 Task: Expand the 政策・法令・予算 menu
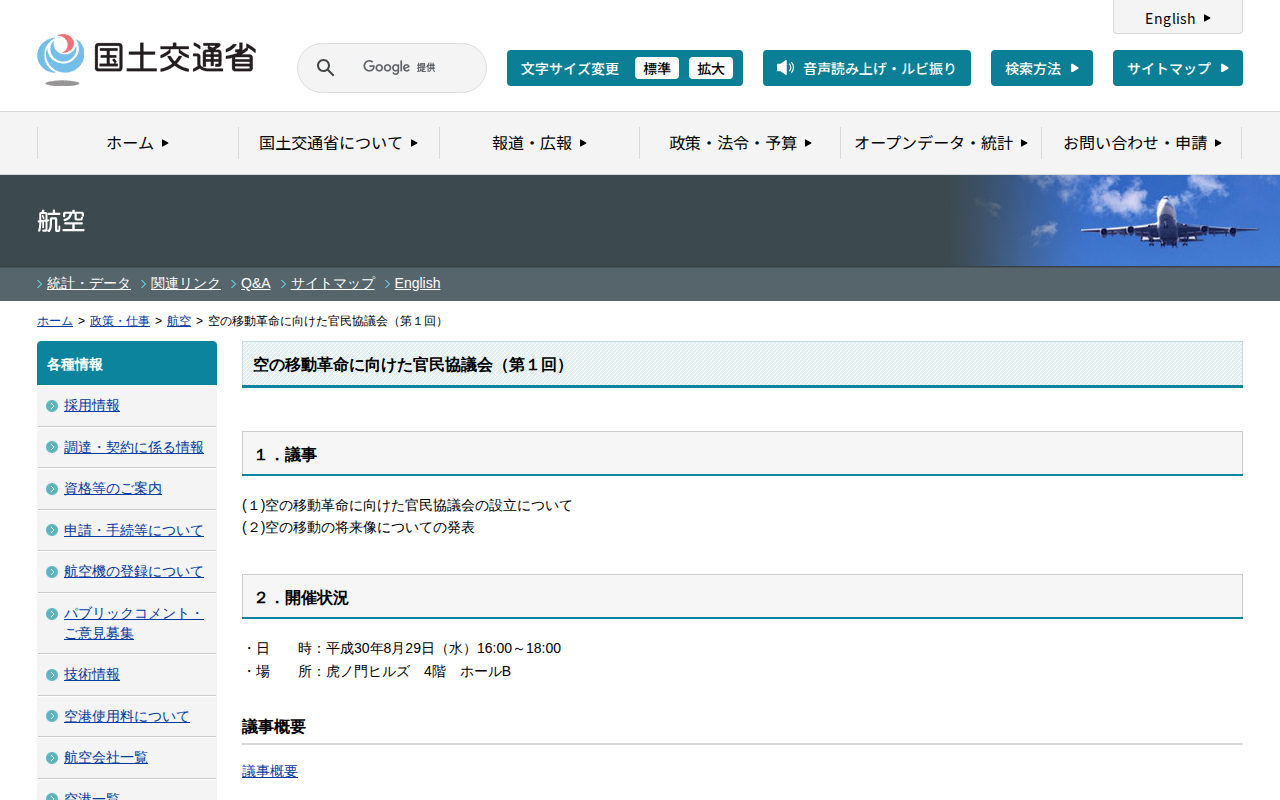click(740, 143)
